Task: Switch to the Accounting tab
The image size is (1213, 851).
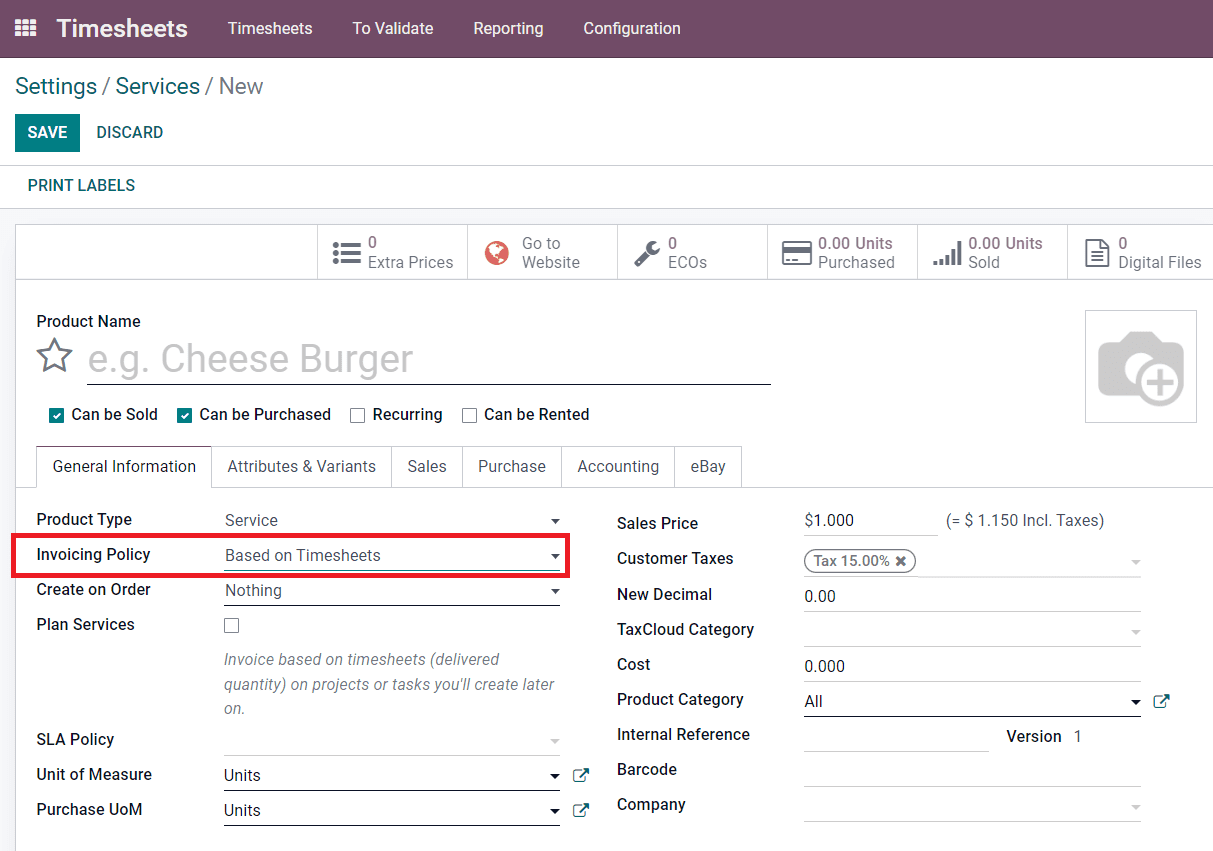Action: [617, 466]
